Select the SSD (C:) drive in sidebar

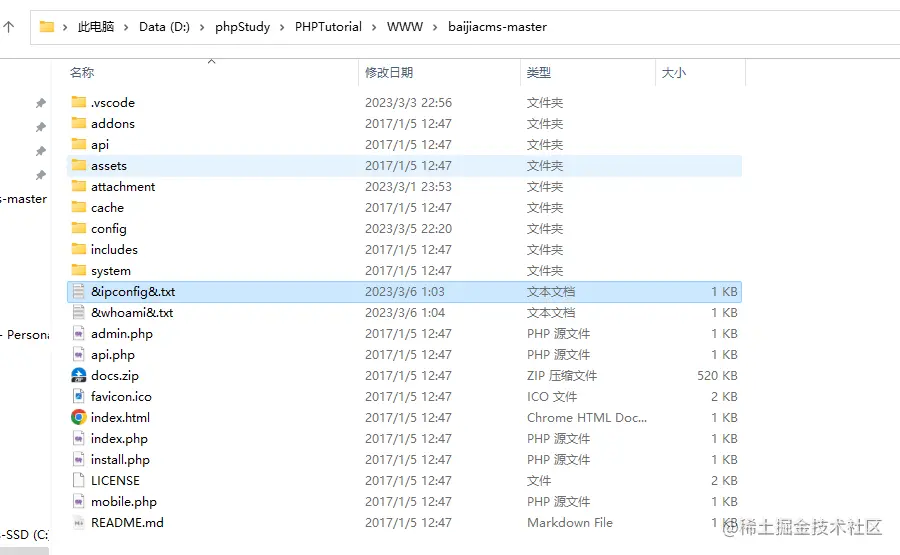(25, 534)
